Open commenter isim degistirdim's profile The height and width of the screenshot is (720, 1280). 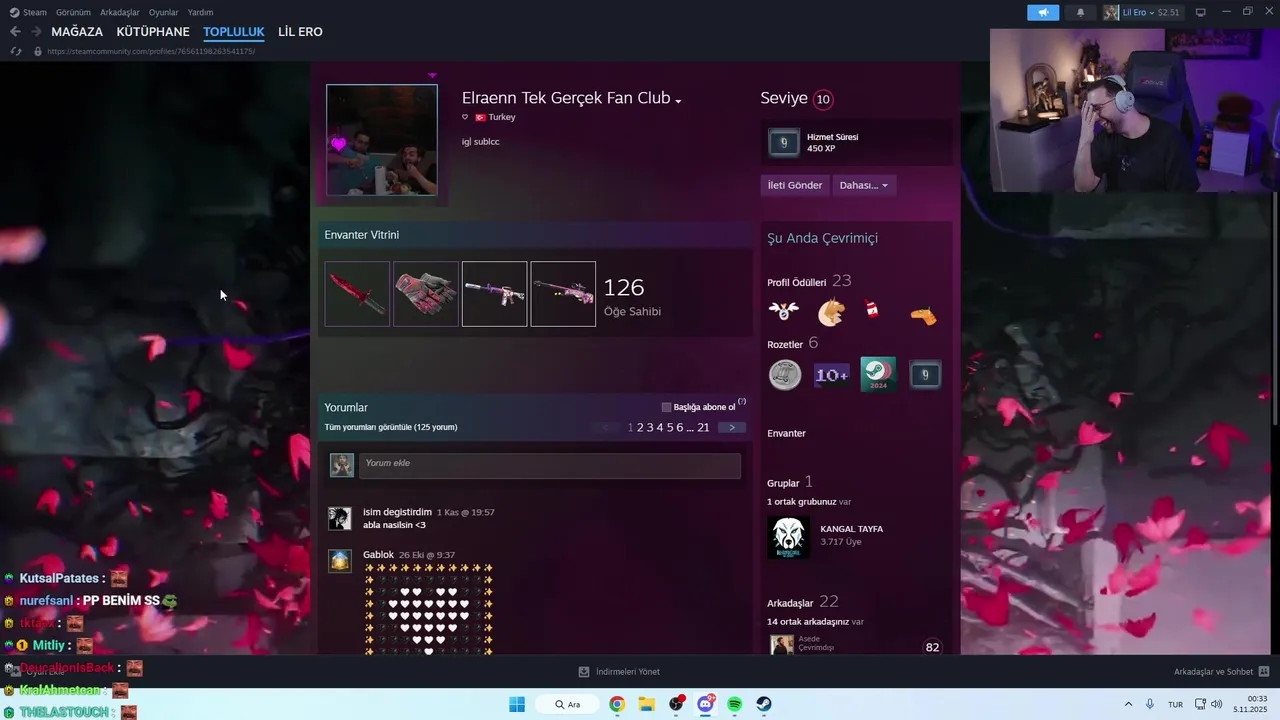click(397, 512)
